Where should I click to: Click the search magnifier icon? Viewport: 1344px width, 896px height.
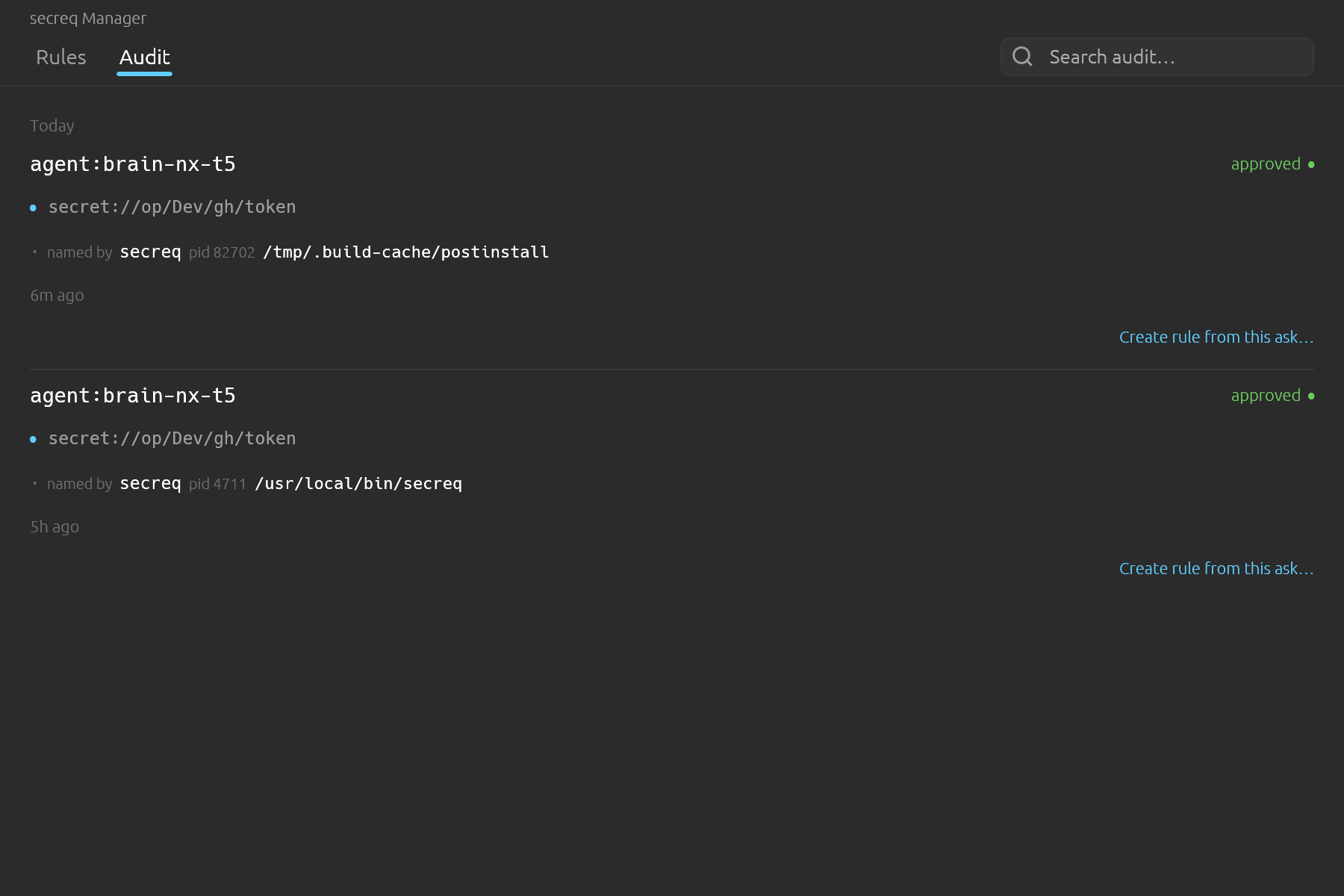coord(1022,57)
